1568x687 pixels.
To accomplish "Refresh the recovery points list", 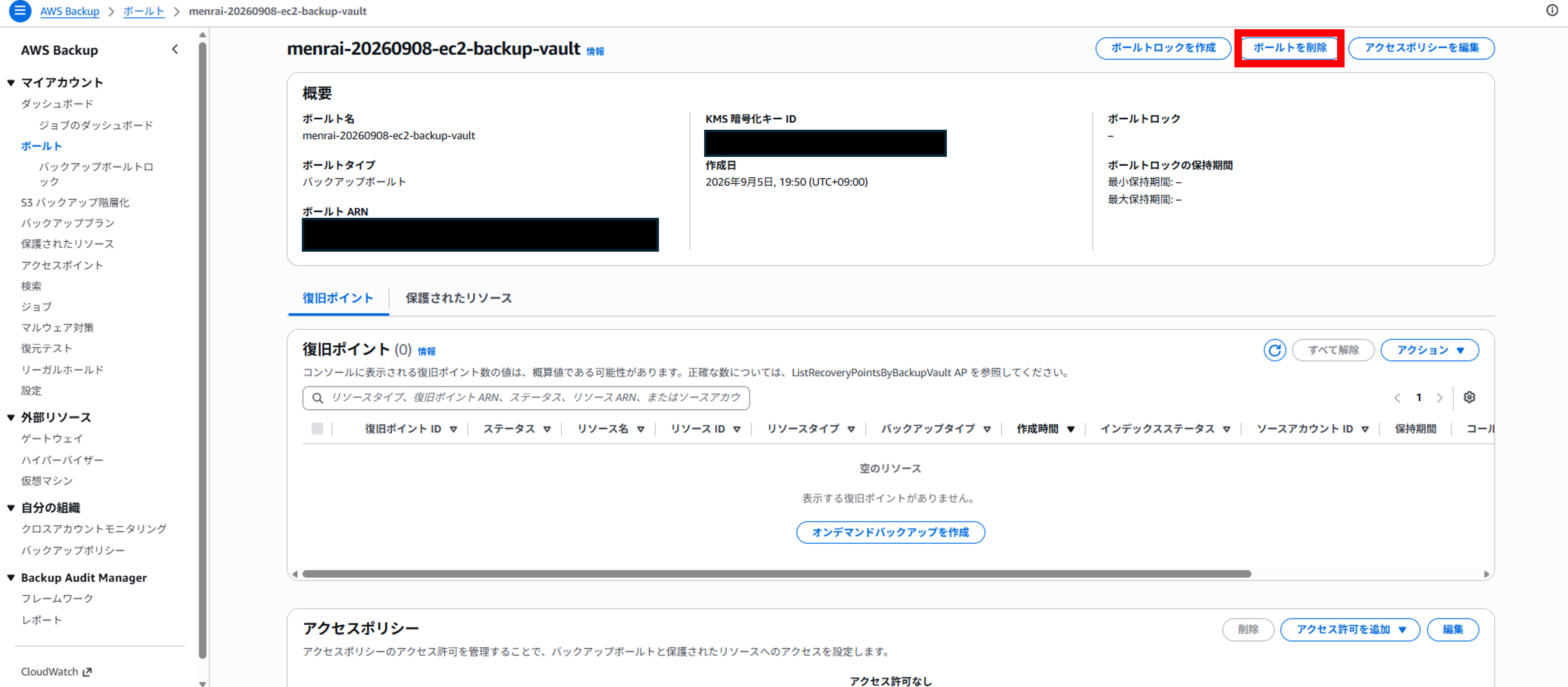I will pos(1274,350).
